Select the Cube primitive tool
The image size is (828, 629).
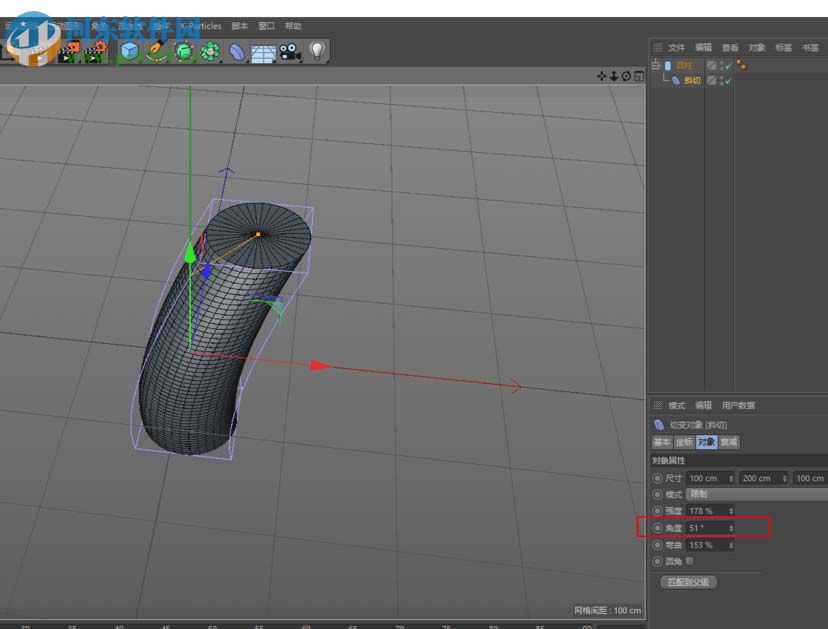[129, 52]
